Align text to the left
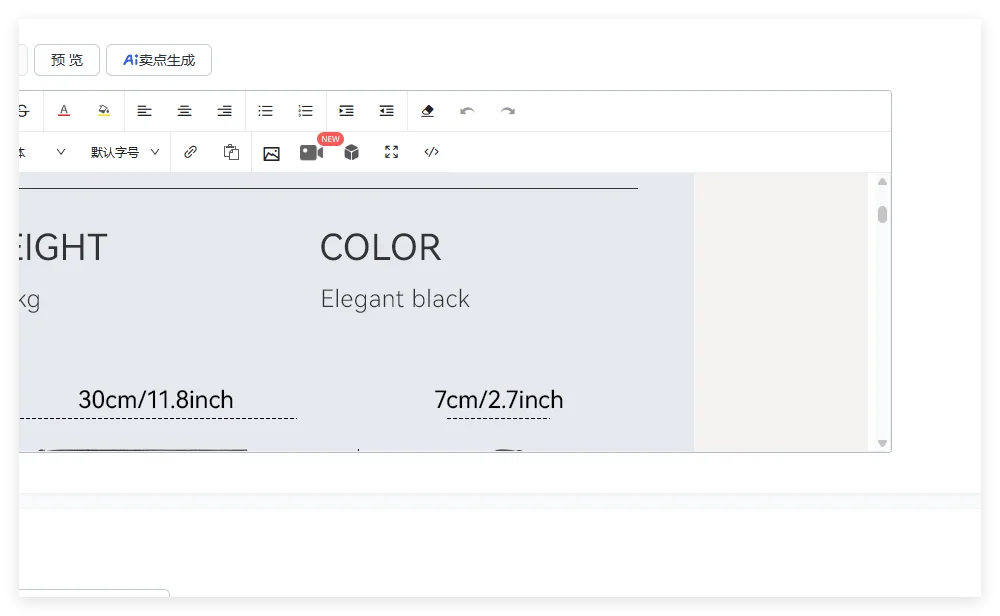Screen dimensions: 1000x616 pos(144,111)
